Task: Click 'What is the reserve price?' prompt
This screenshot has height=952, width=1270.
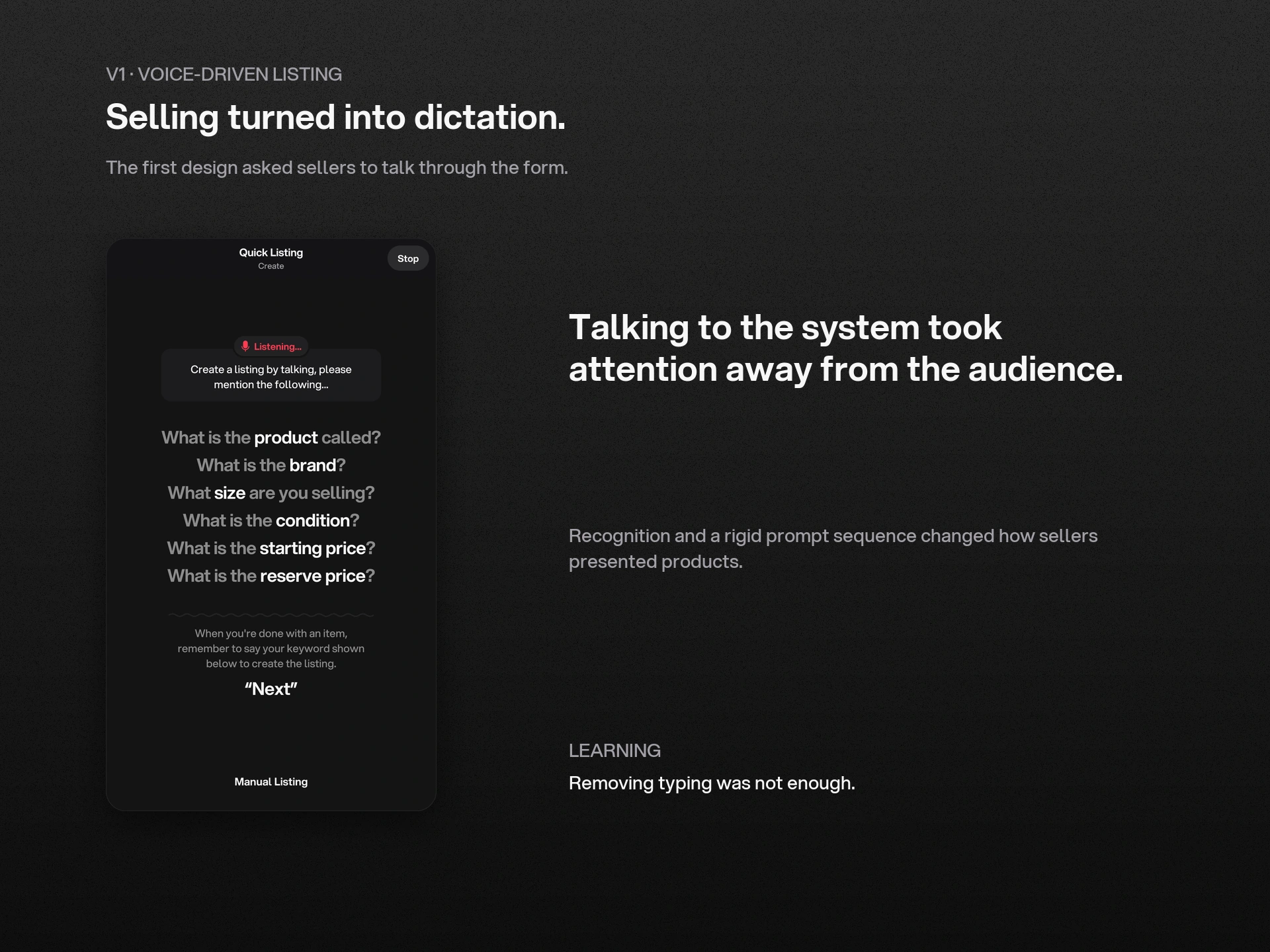Action: [271, 576]
